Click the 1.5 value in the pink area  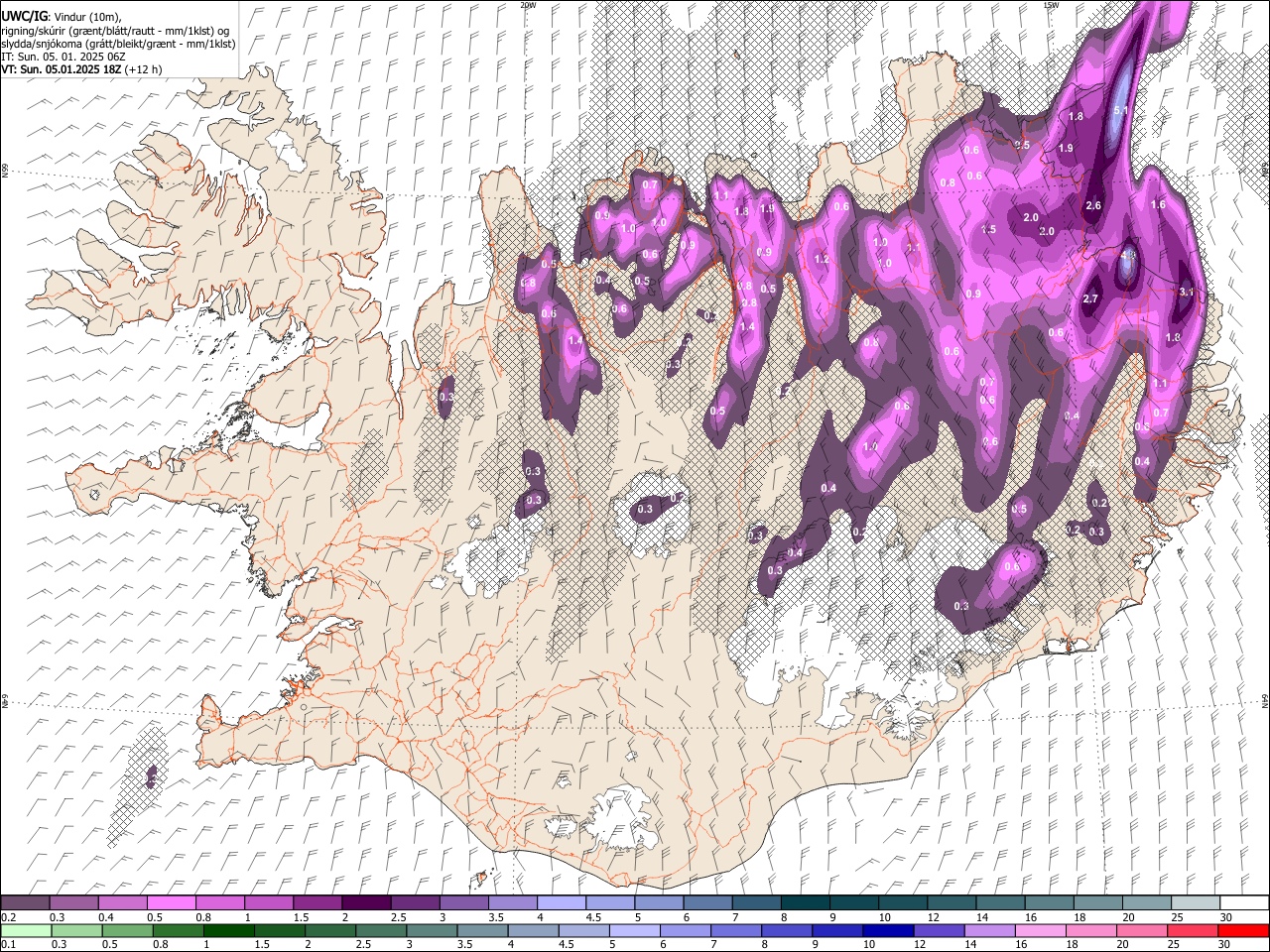point(988,229)
